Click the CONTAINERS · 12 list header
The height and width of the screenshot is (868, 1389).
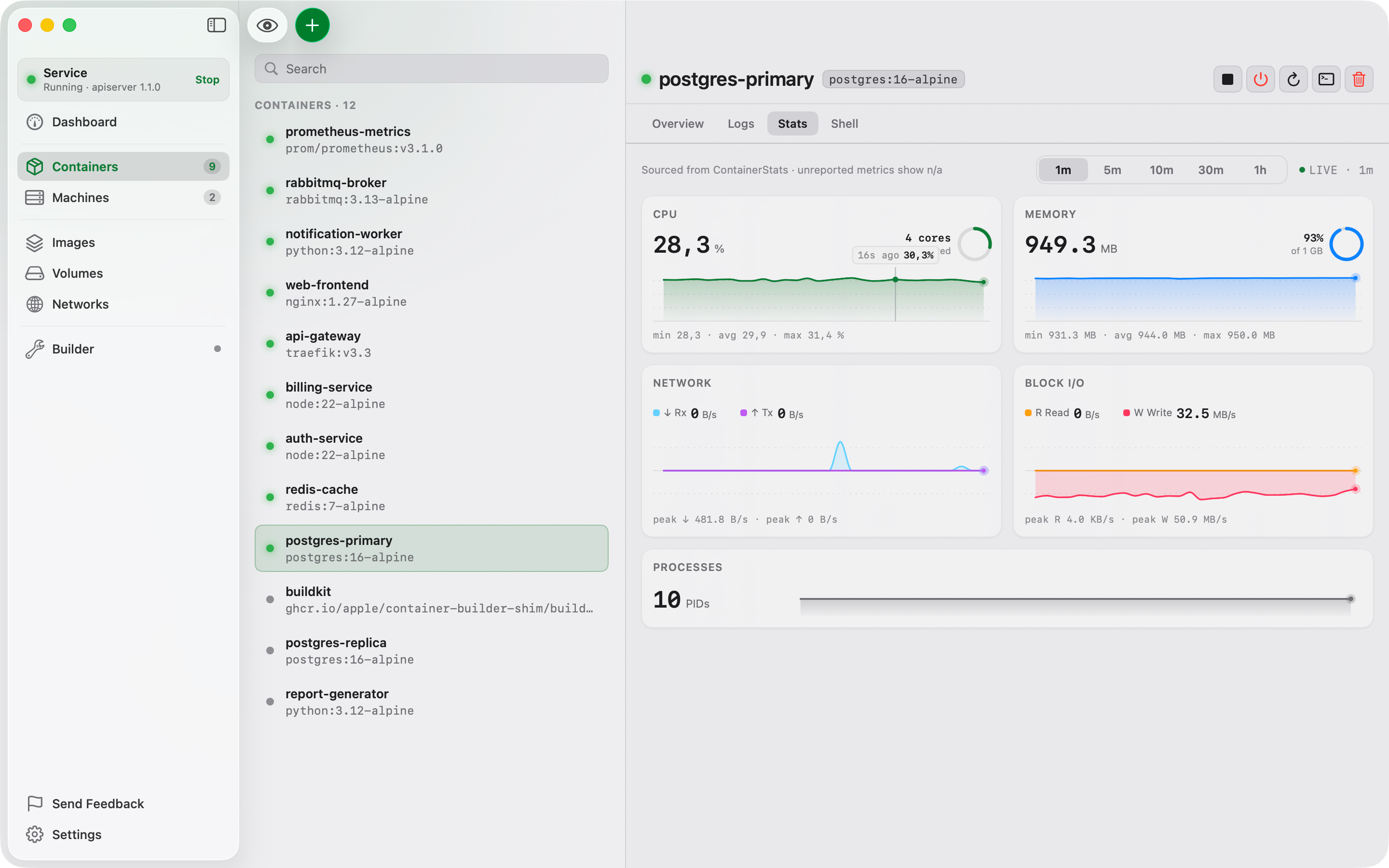pos(305,105)
